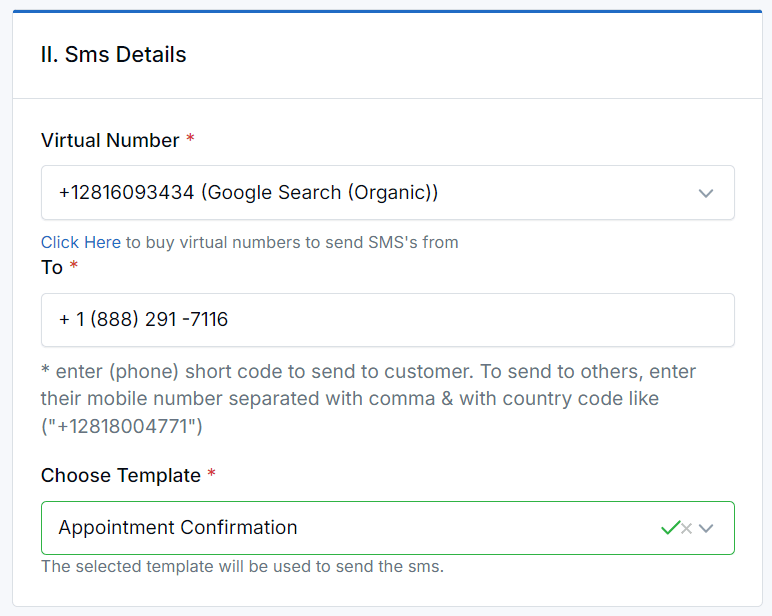
Task: Click the Choose Template field label
Action: coord(121,475)
